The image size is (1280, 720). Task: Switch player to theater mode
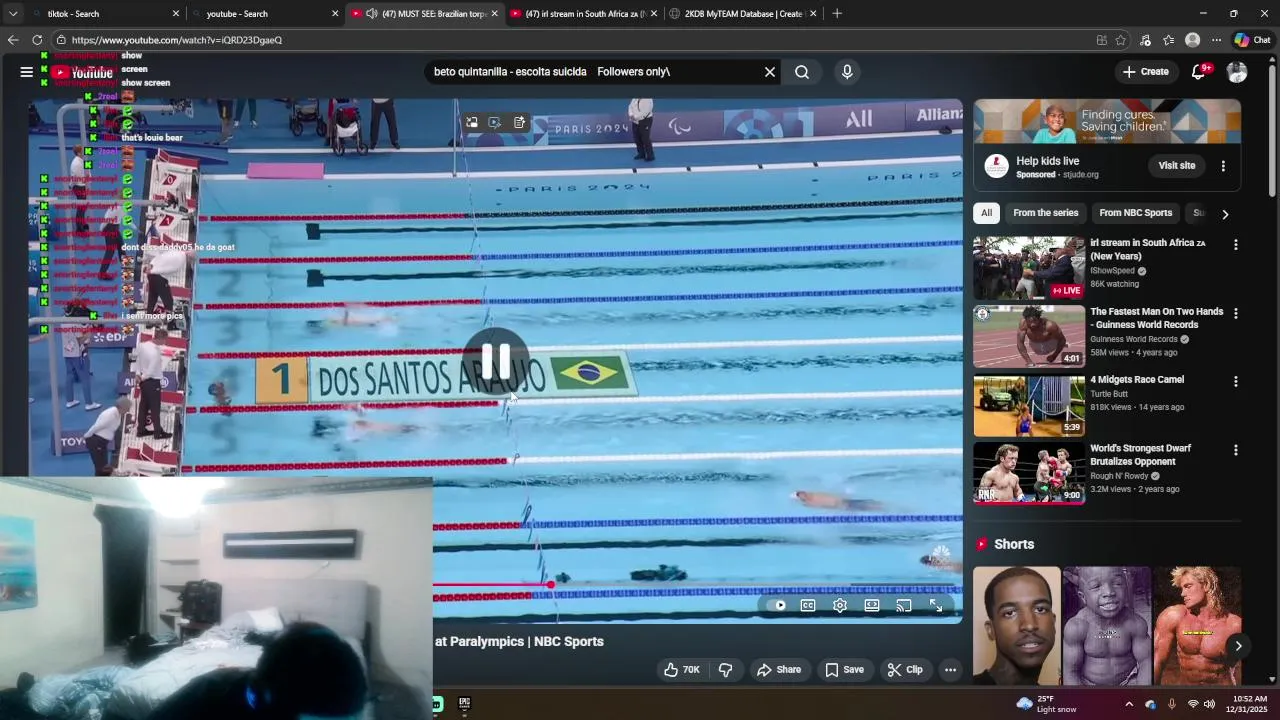872,605
